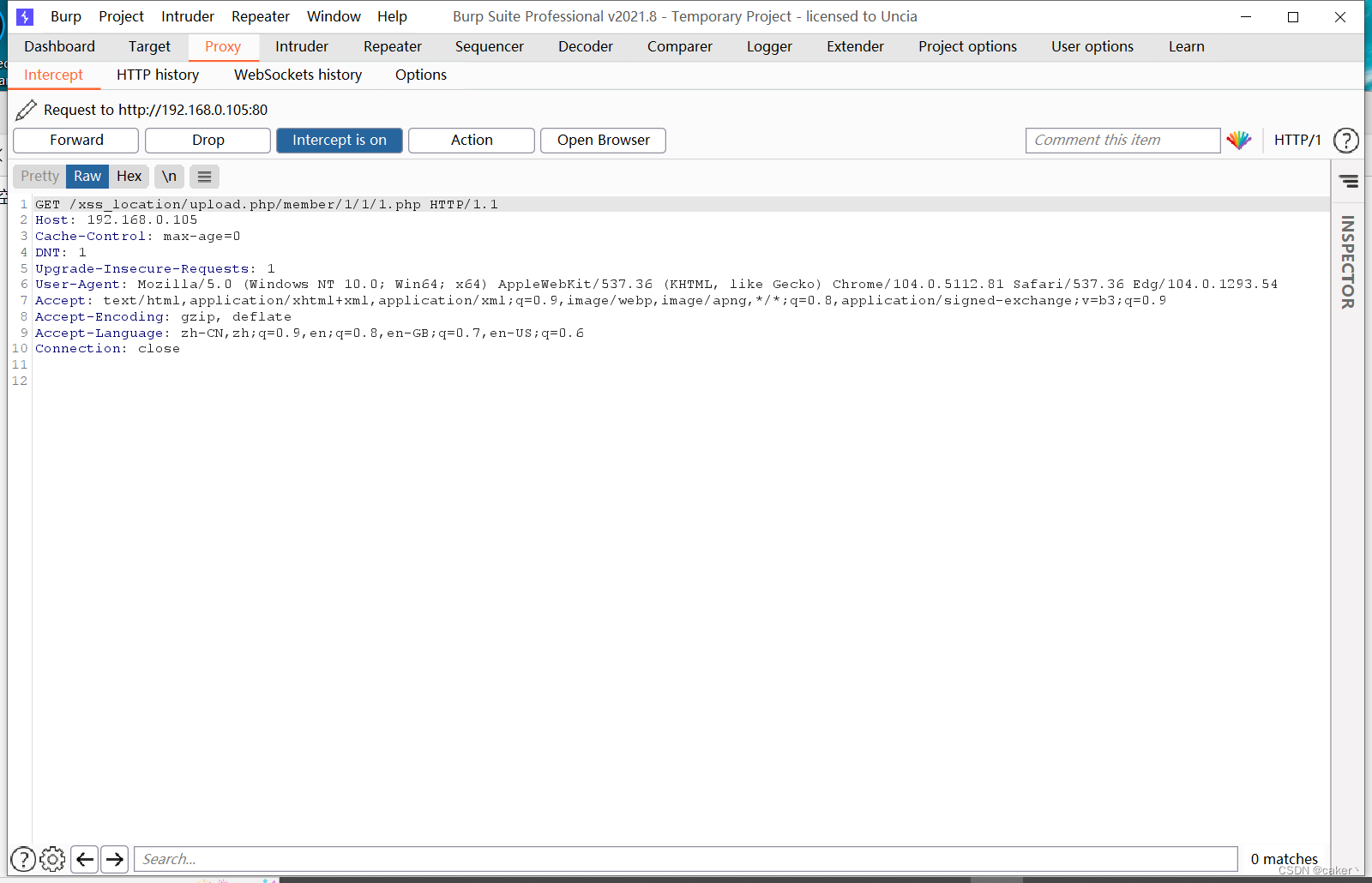The height and width of the screenshot is (883, 1372).
Task: Open the Logger tab
Action: click(x=769, y=47)
